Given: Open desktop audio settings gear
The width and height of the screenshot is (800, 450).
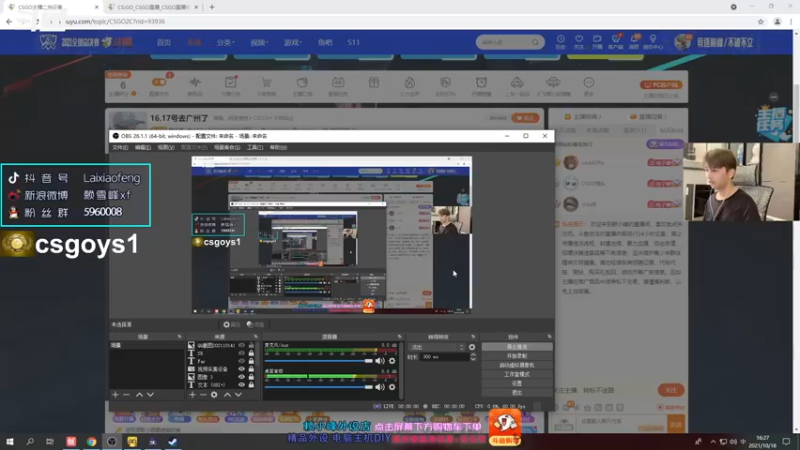Looking at the screenshot, I should [x=392, y=387].
